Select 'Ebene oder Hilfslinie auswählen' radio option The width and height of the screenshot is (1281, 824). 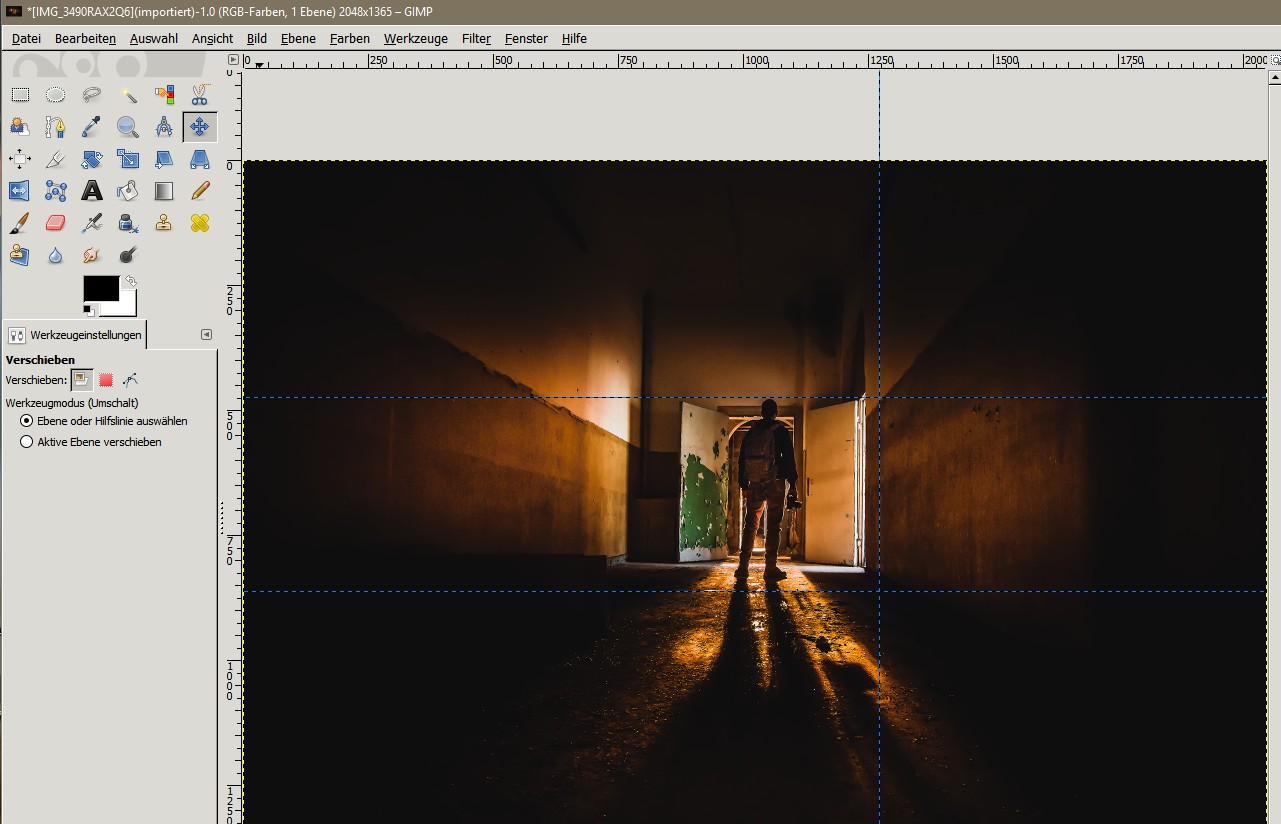(x=27, y=421)
